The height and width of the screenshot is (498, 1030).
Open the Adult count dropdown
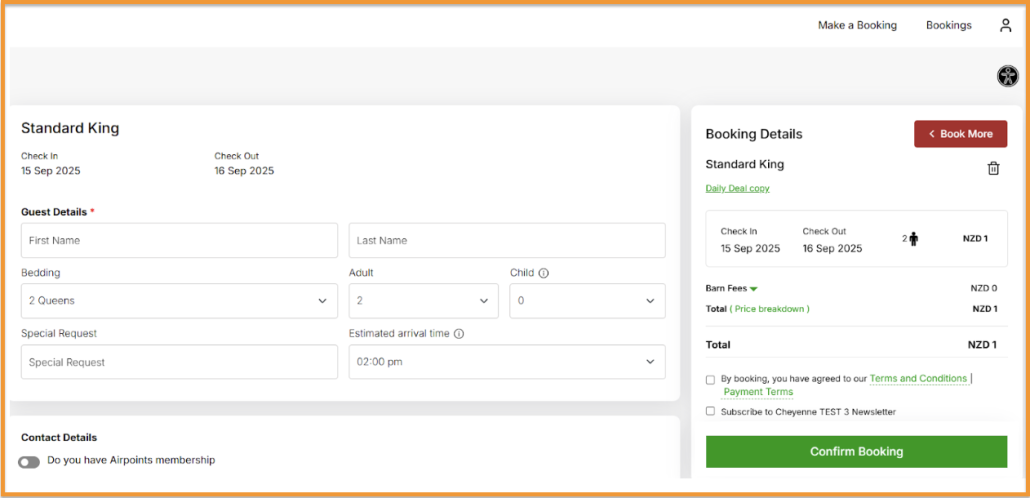423,300
